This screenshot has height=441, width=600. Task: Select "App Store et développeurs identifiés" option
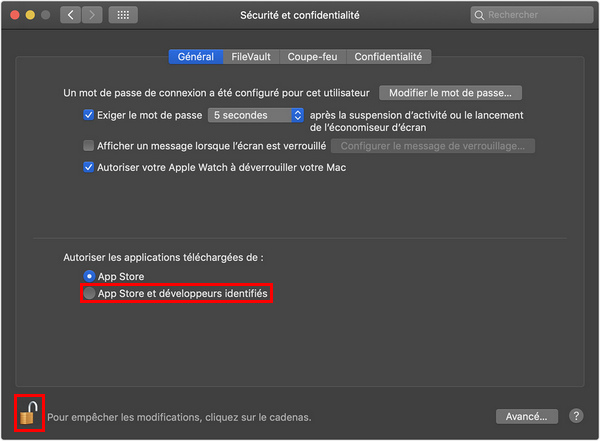pos(90,294)
